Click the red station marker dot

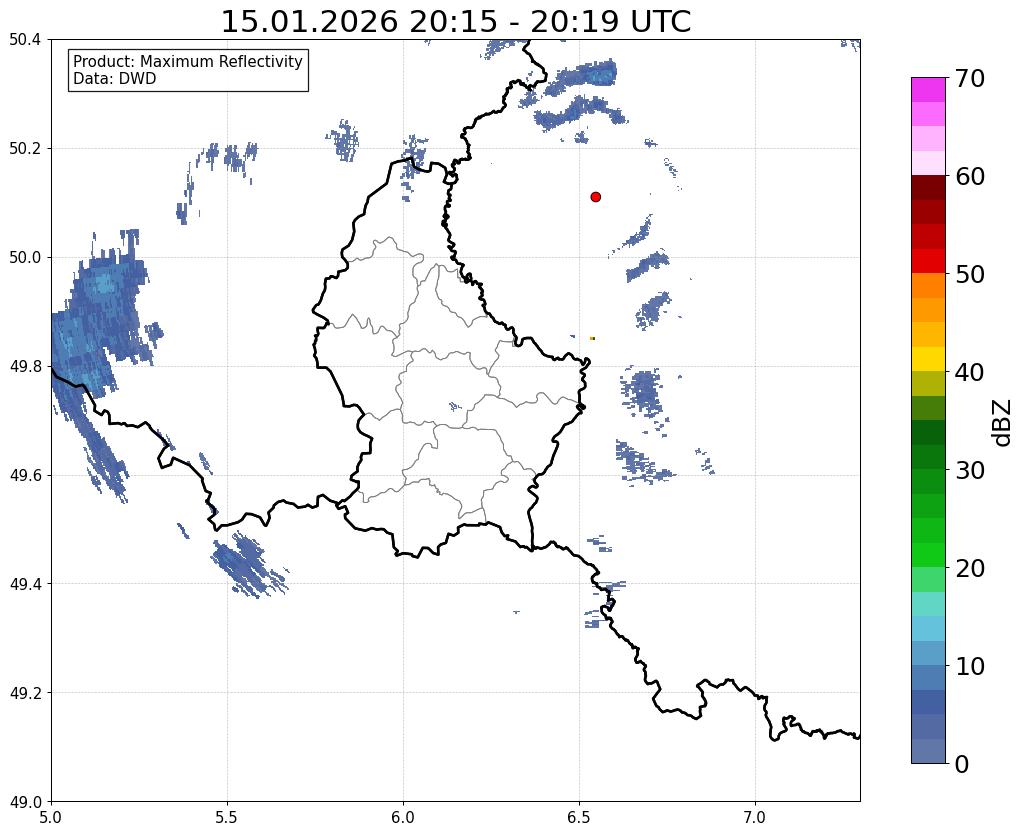pyautogui.click(x=595, y=196)
